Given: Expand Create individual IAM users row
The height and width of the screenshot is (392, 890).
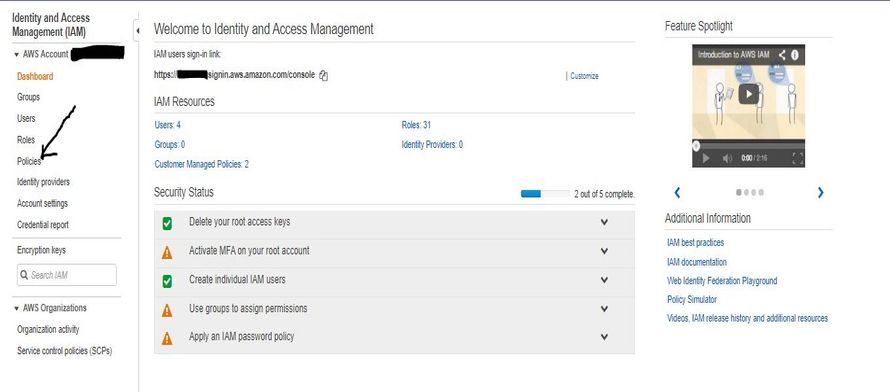Looking at the screenshot, I should point(604,280).
